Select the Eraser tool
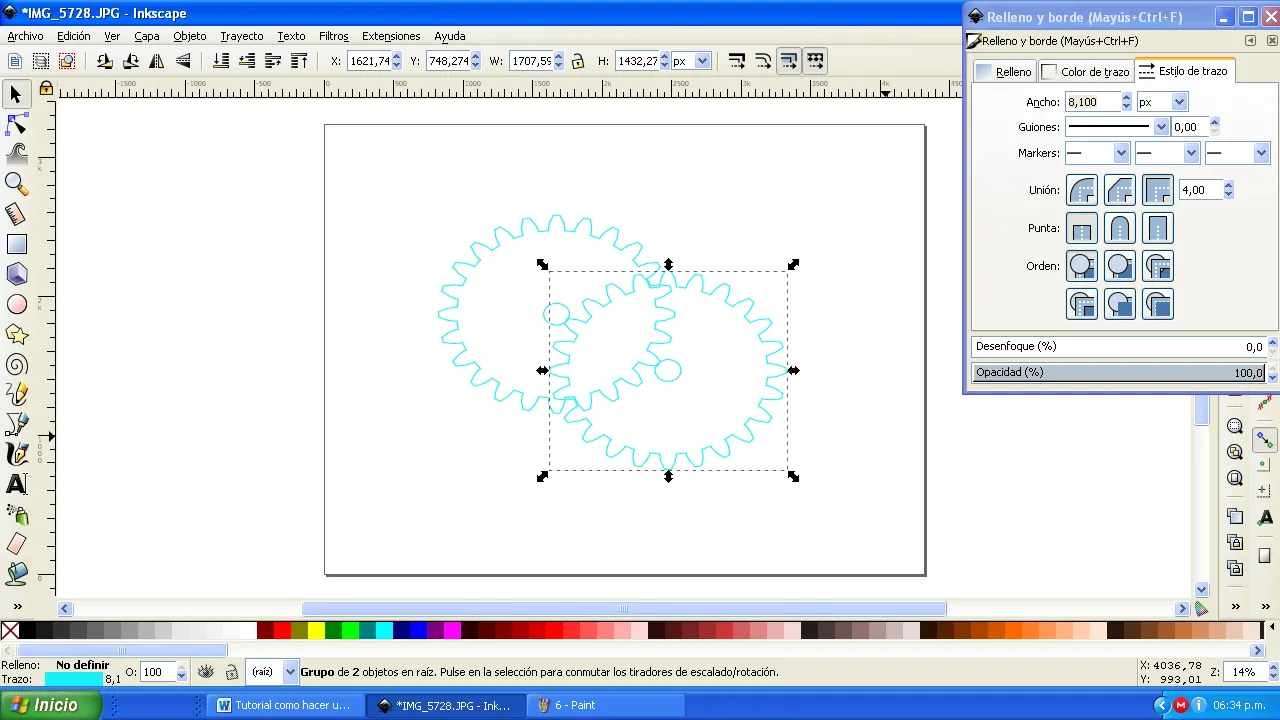This screenshot has width=1280, height=720. click(x=16, y=544)
